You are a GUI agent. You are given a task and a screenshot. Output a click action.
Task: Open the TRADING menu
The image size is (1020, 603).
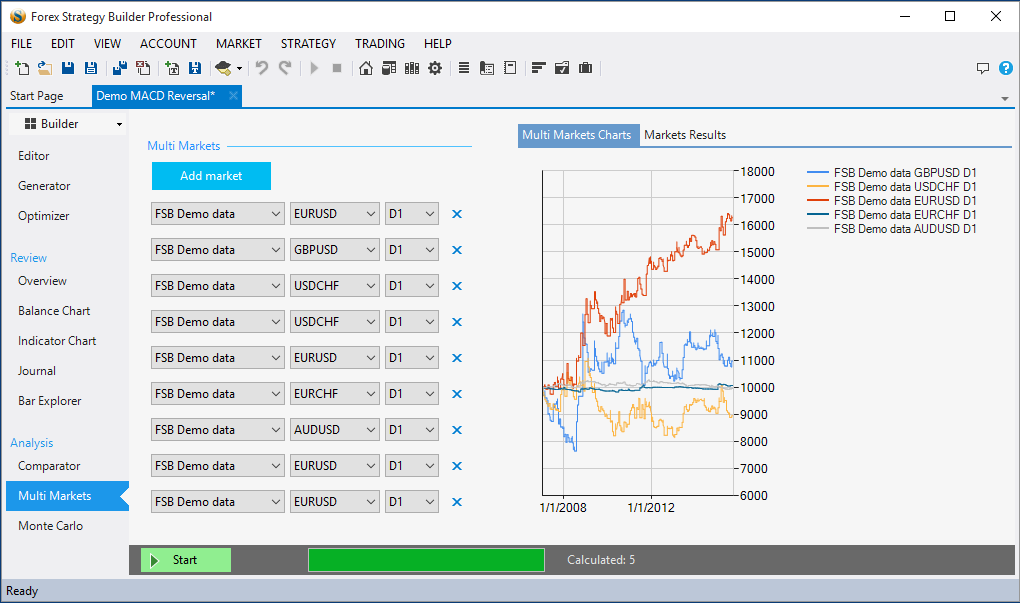(x=380, y=44)
